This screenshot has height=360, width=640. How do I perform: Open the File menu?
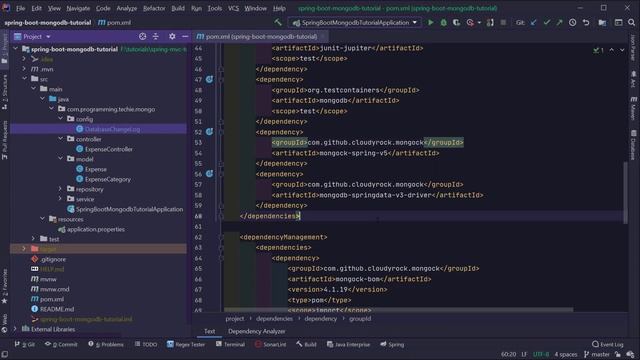20,8
